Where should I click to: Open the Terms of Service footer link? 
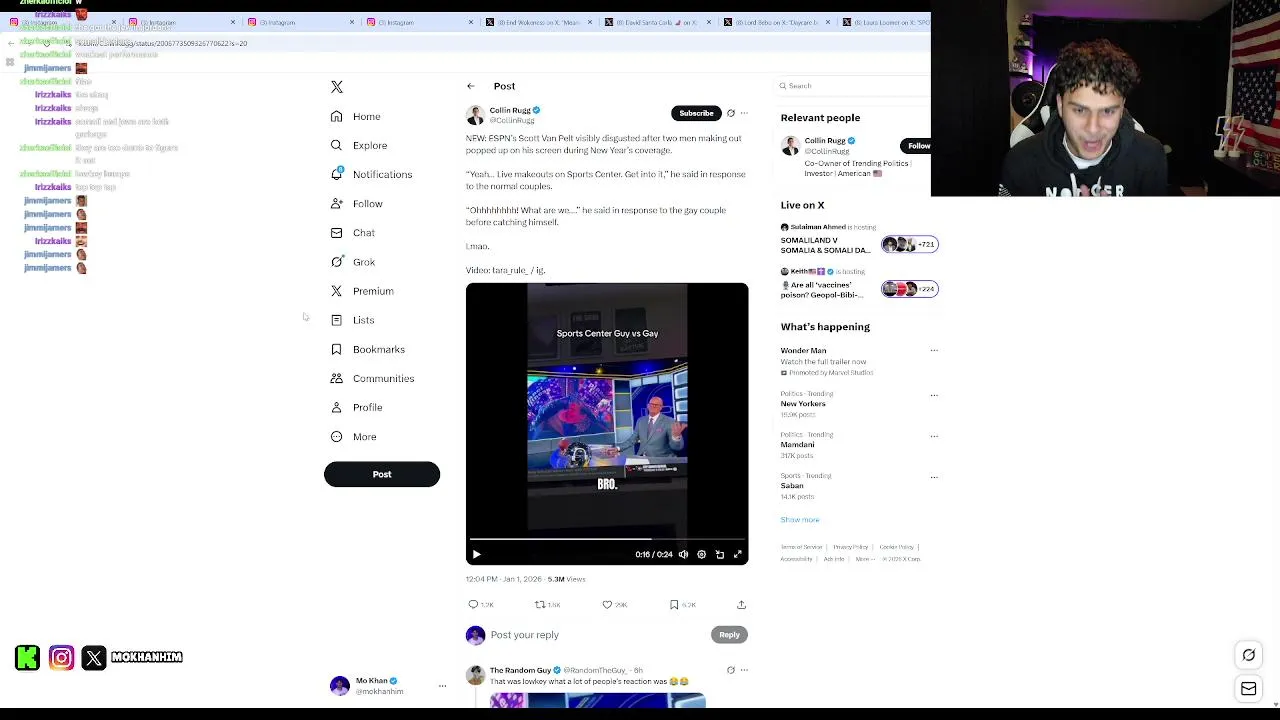click(x=801, y=547)
